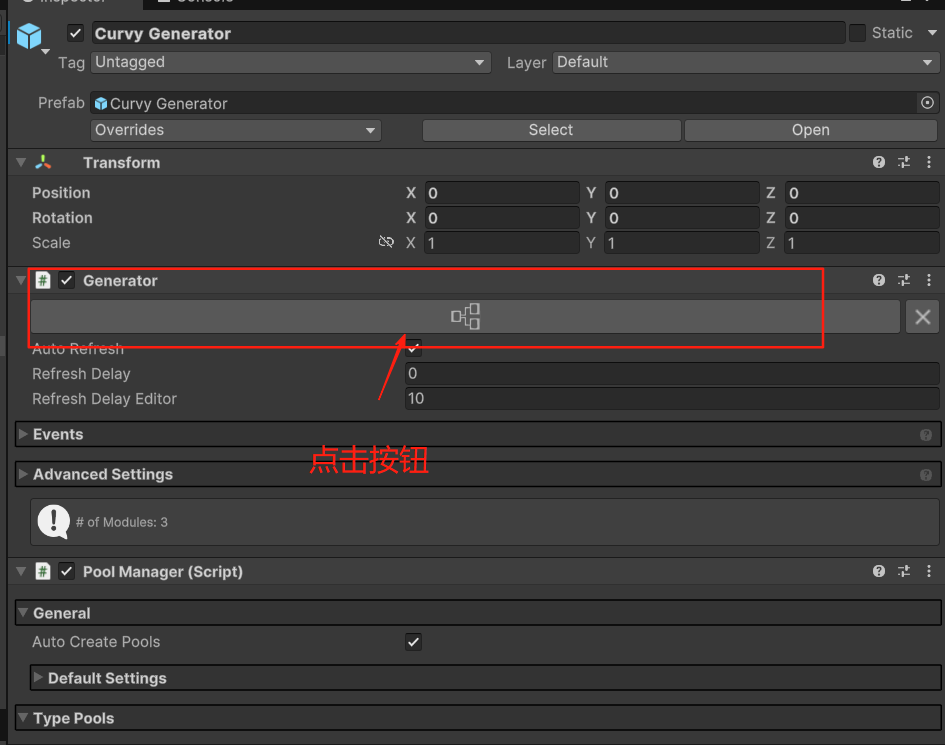
Task: Click the Refresh Delay value field
Action: (x=672, y=374)
